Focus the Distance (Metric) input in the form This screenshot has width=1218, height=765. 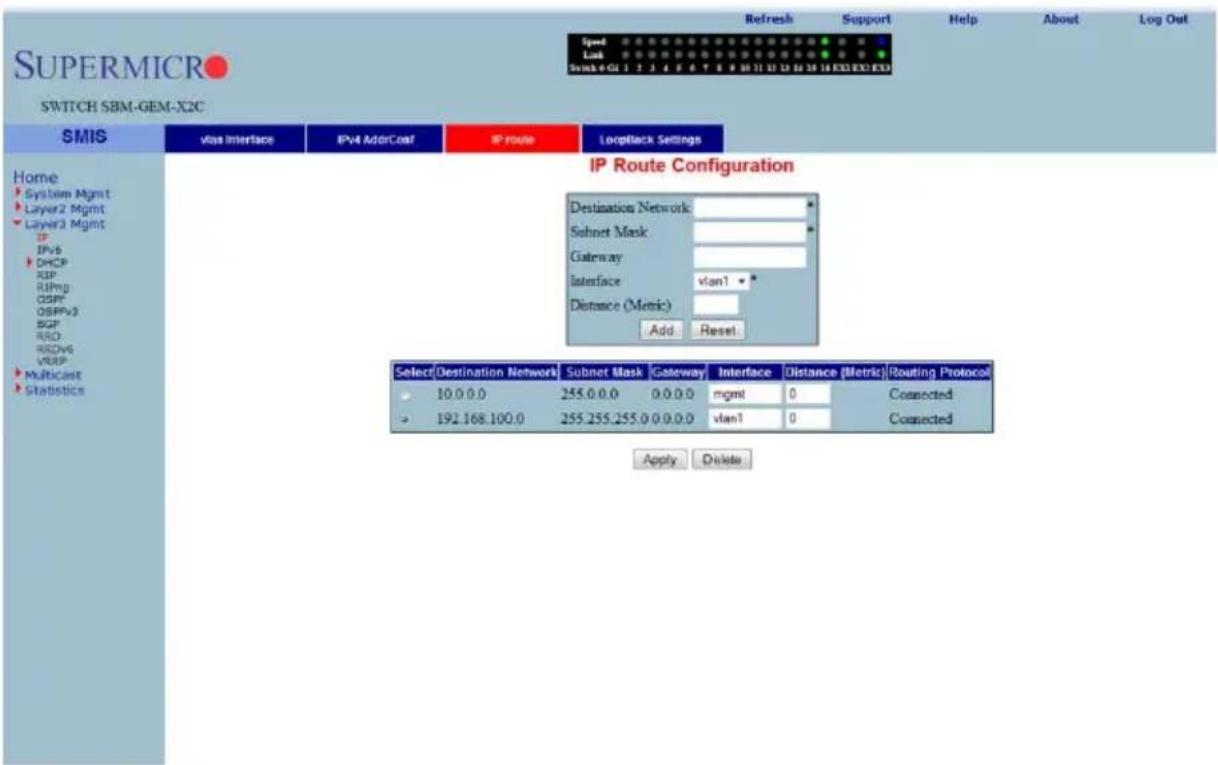[x=716, y=304]
